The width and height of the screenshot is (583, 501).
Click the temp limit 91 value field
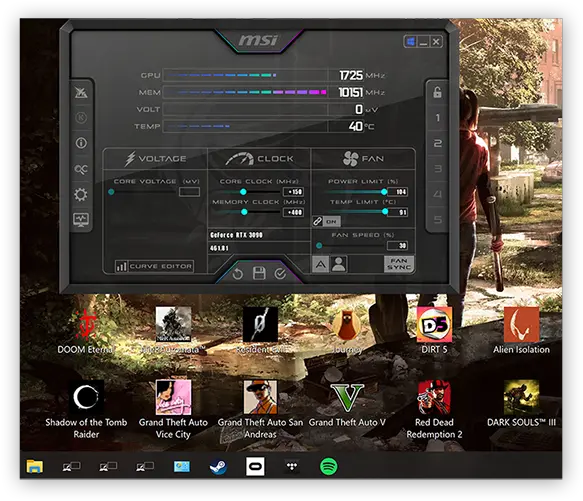pyautogui.click(x=398, y=212)
